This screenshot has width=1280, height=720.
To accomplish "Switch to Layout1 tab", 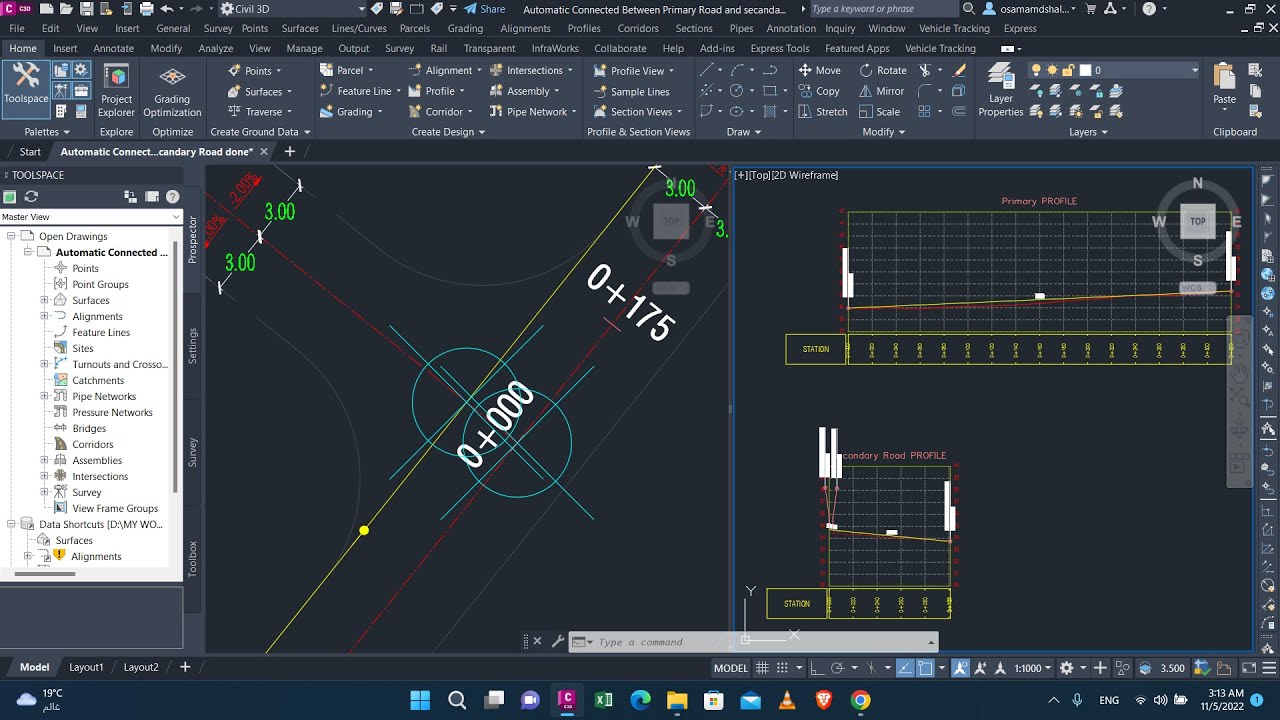I will (86, 667).
